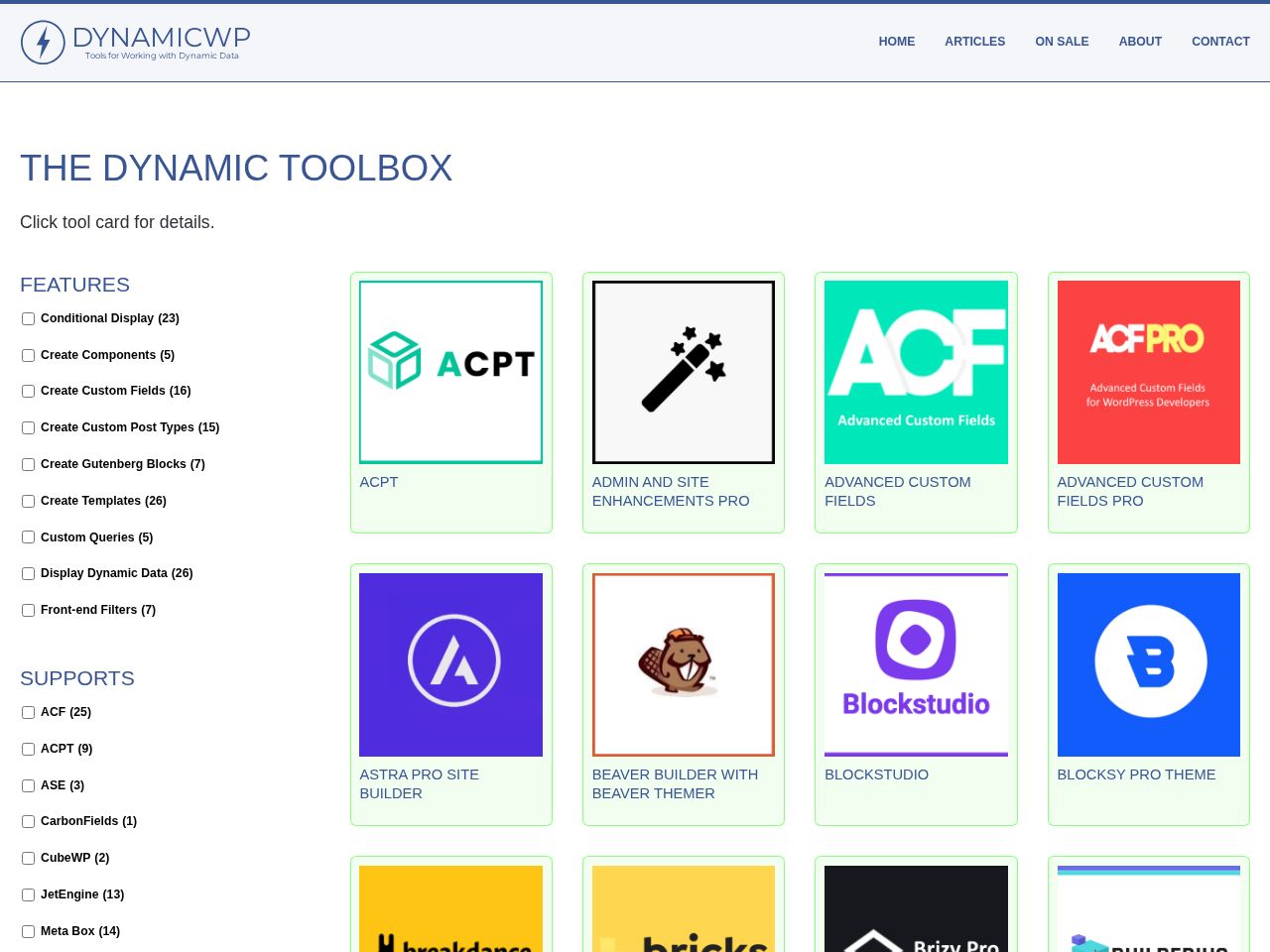Open Beaver Builder with Beaver Themer link

(675, 783)
